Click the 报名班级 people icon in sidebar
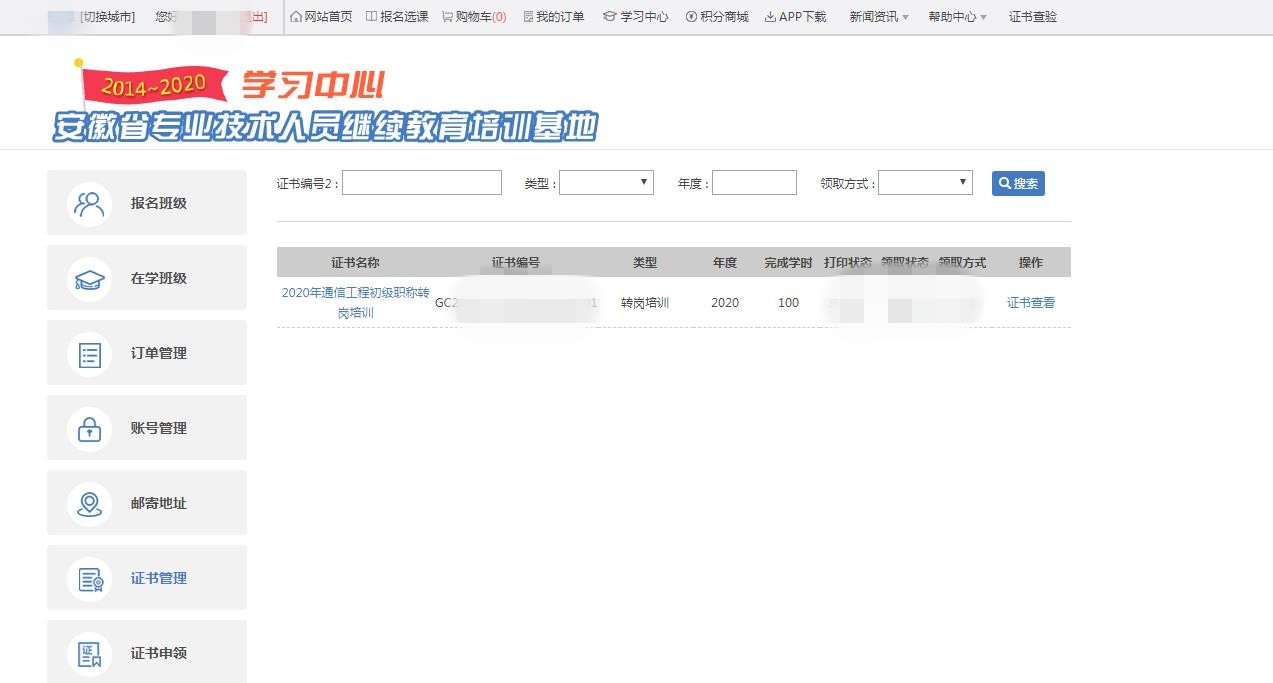1273x683 pixels. point(89,203)
